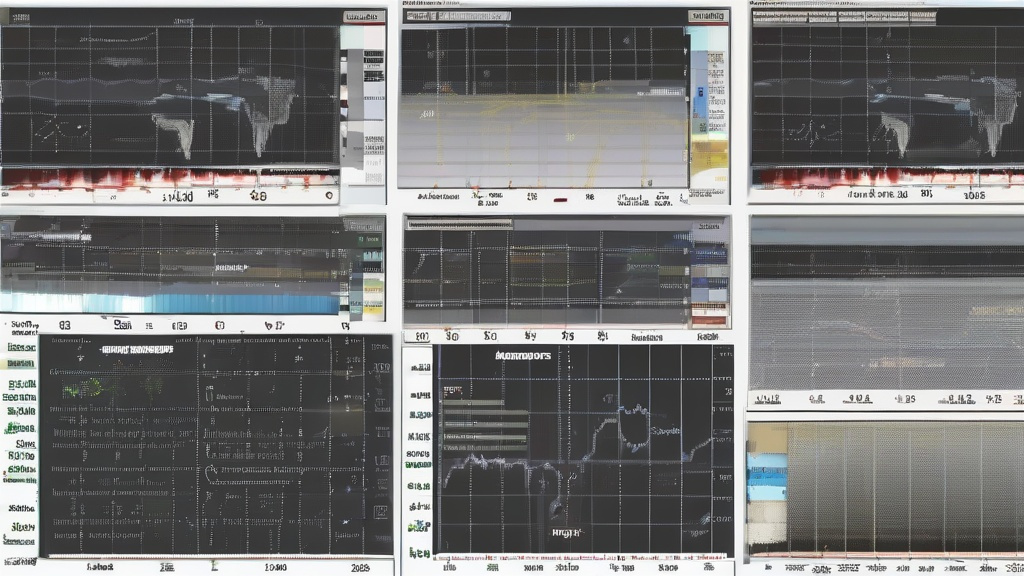The width and height of the screenshot is (1024, 576).
Task: Click the green blurred marker in bottom-left chart
Action: point(70,387)
